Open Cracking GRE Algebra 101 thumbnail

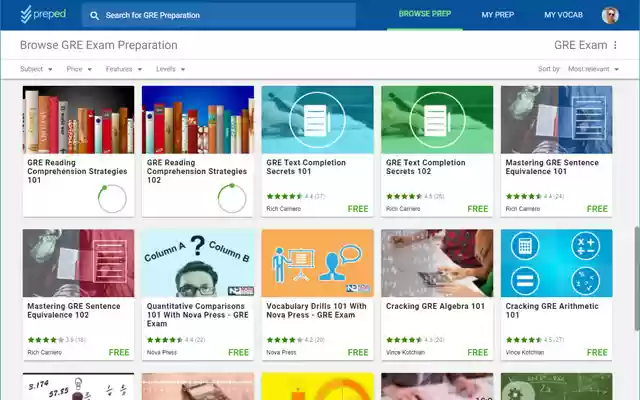(437, 263)
